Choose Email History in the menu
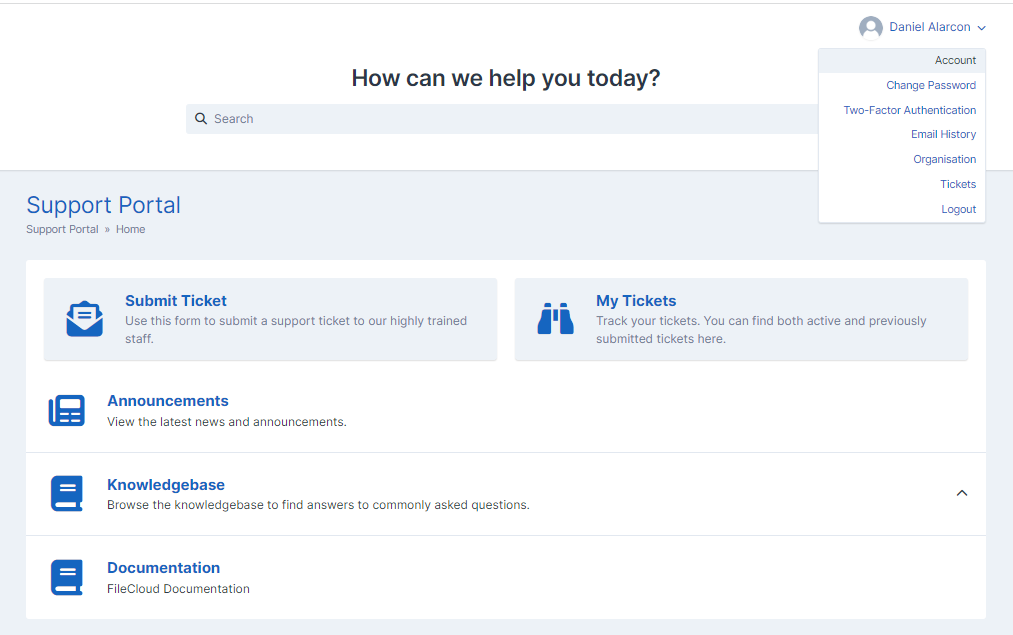 pyautogui.click(x=943, y=134)
